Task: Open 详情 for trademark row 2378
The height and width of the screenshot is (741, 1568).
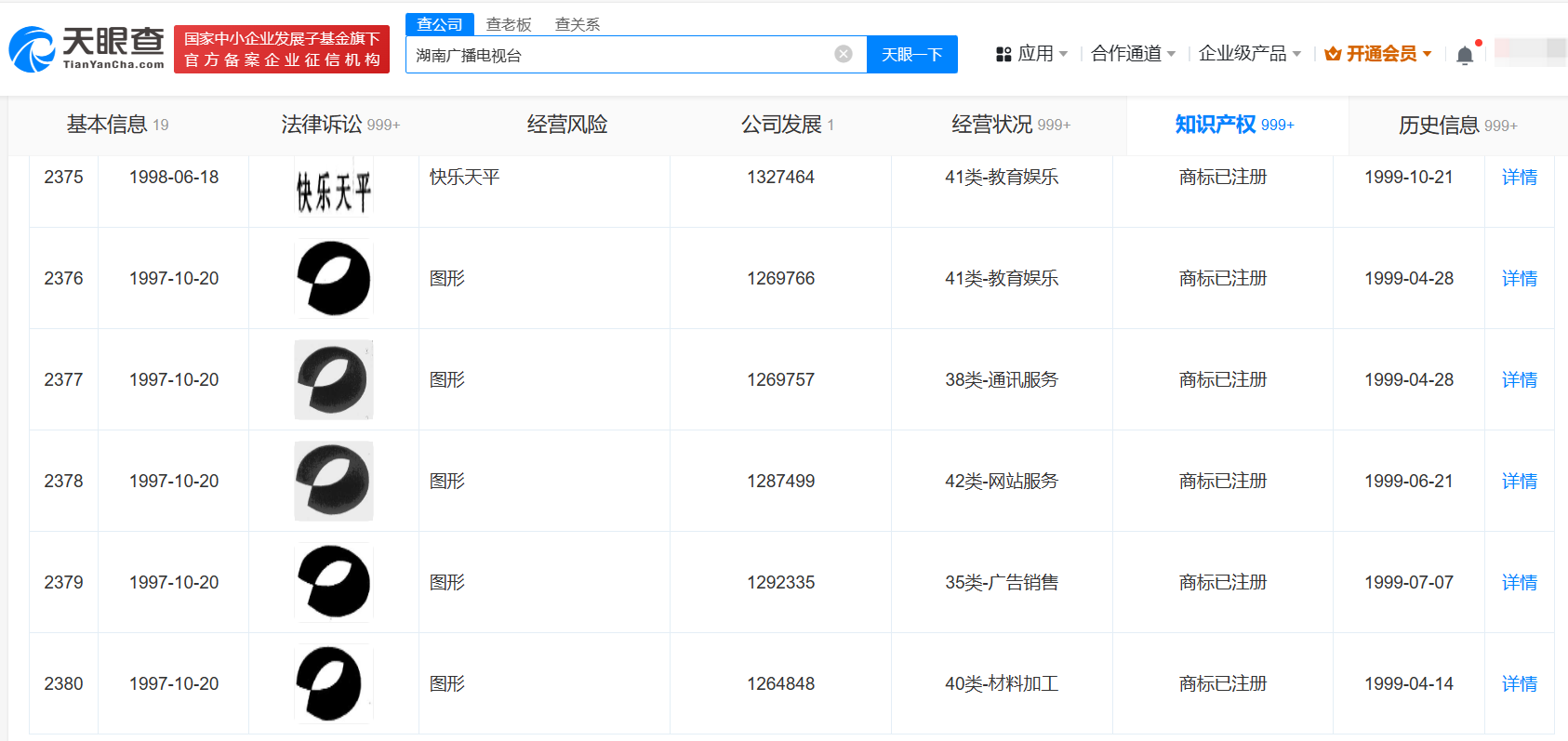Action: [x=1520, y=481]
